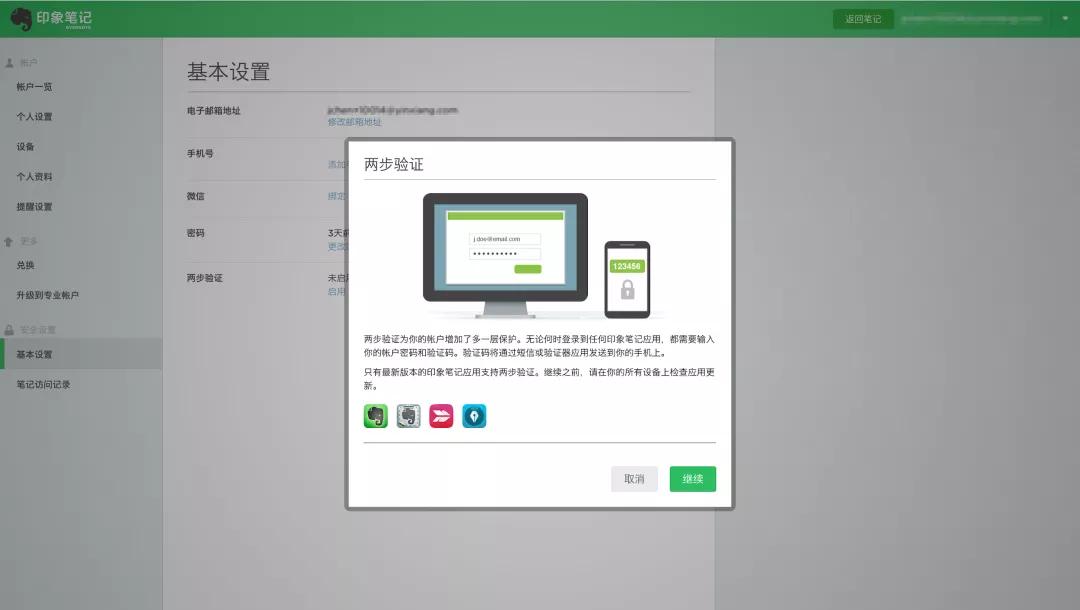Image resolution: width=1080 pixels, height=610 pixels.
Task: Click the 两步验证 dialog title
Action: point(393,165)
